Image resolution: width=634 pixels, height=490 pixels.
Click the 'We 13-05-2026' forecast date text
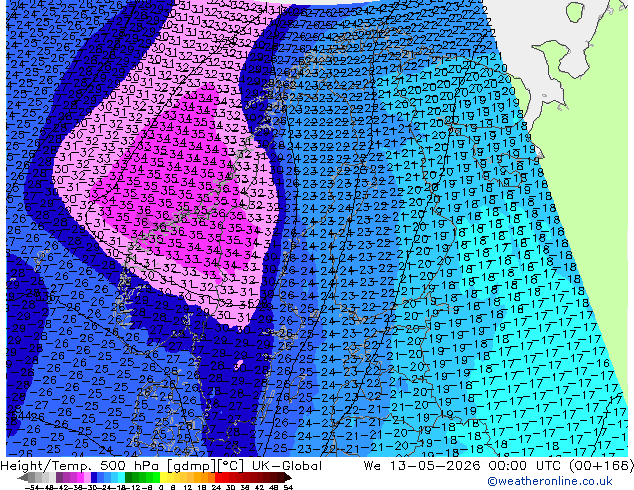[422, 466]
